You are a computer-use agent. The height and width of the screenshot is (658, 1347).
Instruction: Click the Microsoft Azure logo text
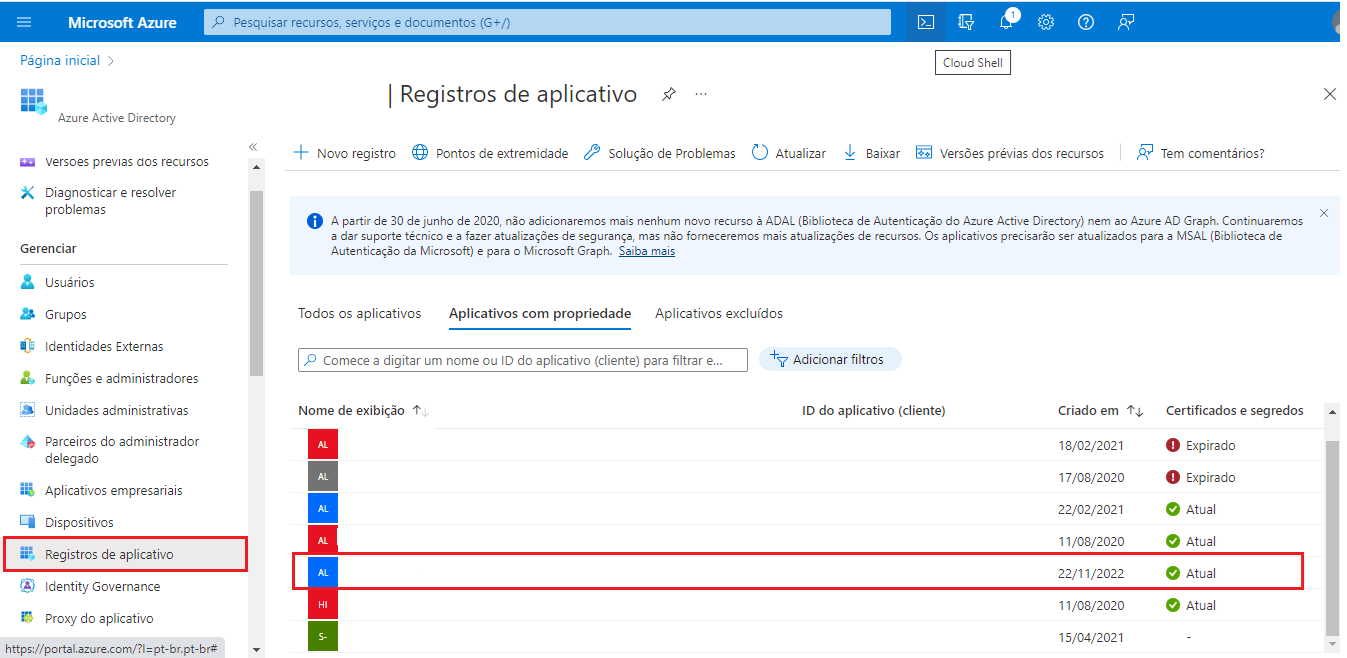[122, 22]
